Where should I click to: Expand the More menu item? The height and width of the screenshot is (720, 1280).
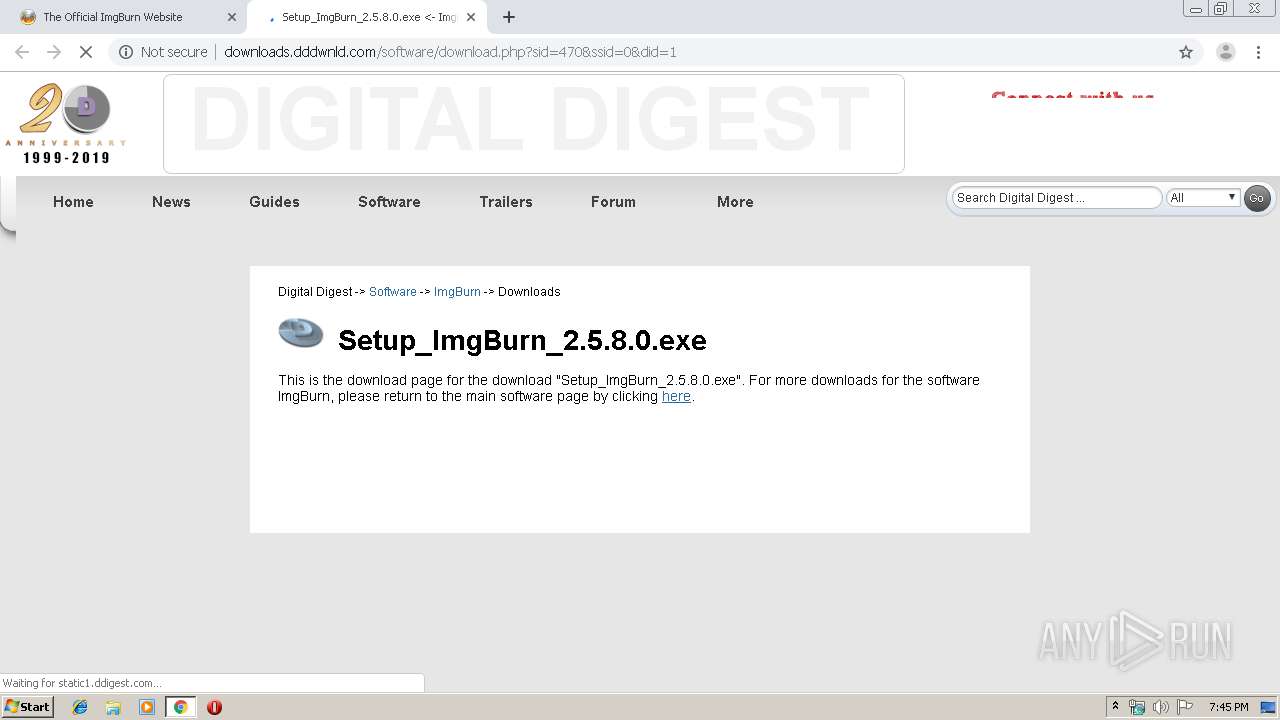735,202
